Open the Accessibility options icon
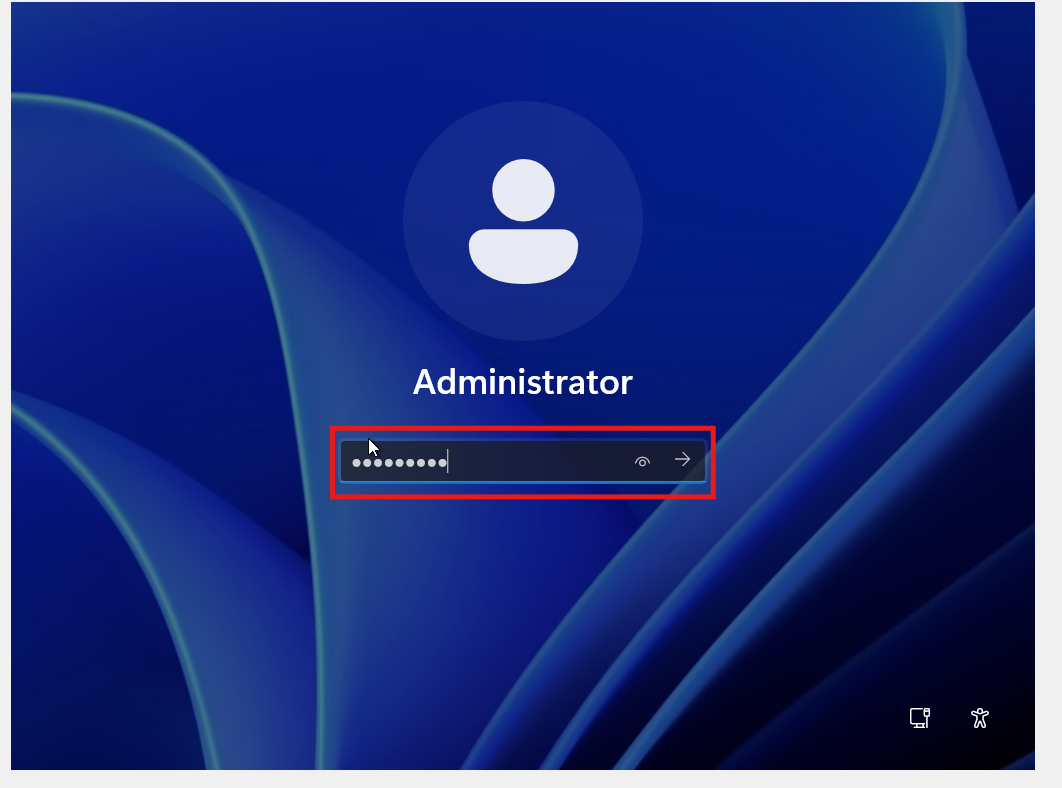1062x788 pixels. tap(979, 718)
